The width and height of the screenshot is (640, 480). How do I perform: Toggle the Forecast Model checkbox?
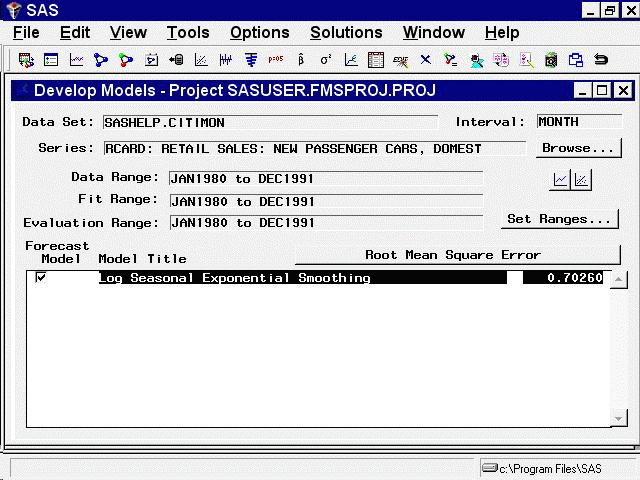pyautogui.click(x=41, y=278)
